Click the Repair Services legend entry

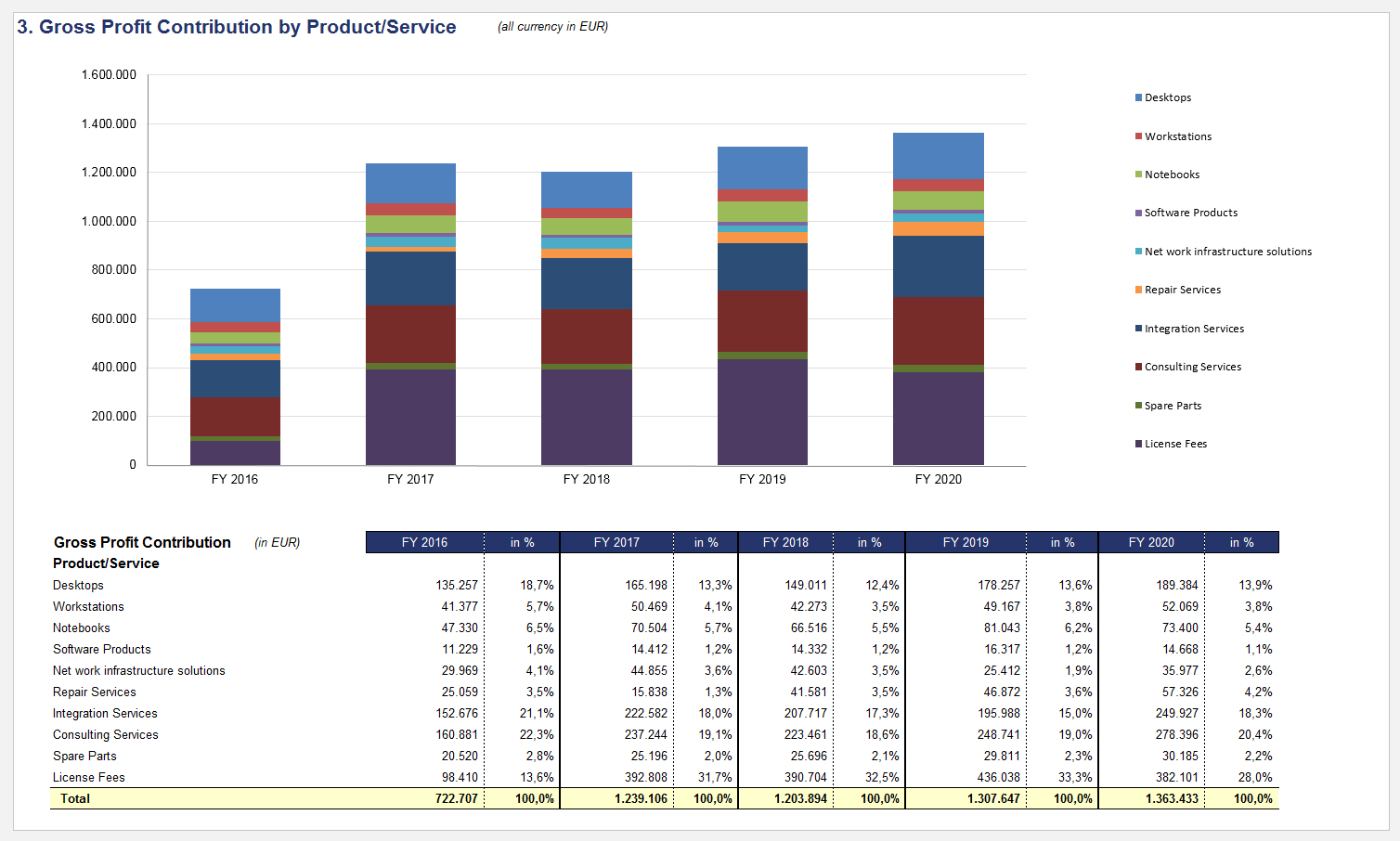[x=1182, y=290]
